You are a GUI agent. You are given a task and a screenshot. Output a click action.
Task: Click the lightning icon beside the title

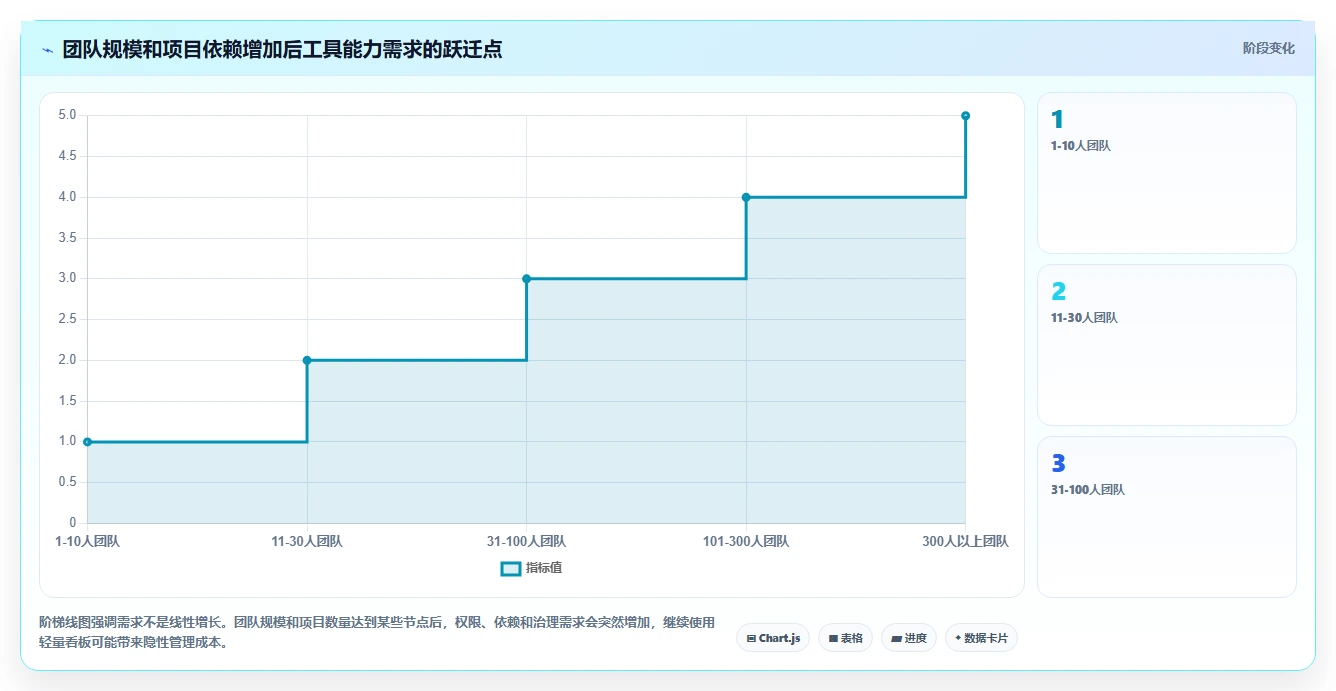48,49
